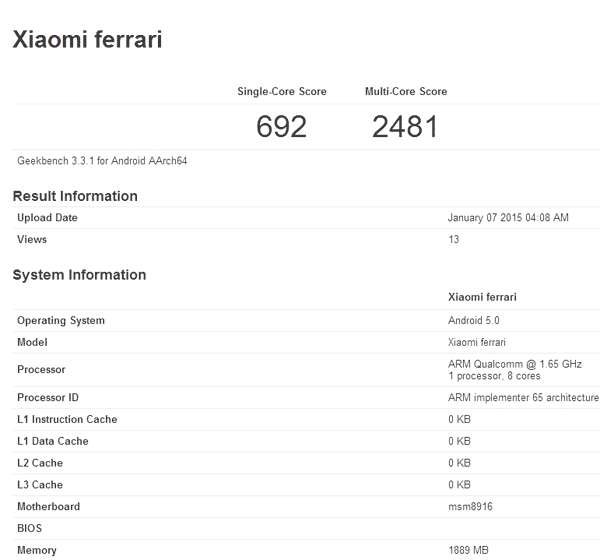The width and height of the screenshot is (600, 560).
Task: Click the Result Information heading
Action: (75, 196)
